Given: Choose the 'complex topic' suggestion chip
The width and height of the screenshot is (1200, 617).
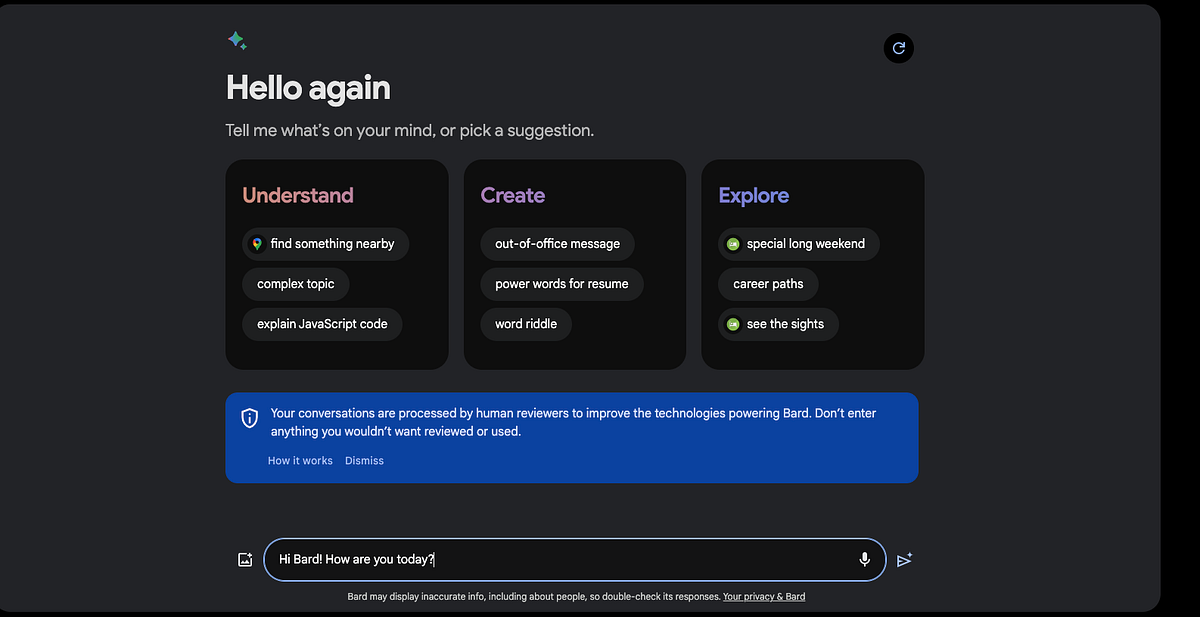Looking at the screenshot, I should [295, 284].
